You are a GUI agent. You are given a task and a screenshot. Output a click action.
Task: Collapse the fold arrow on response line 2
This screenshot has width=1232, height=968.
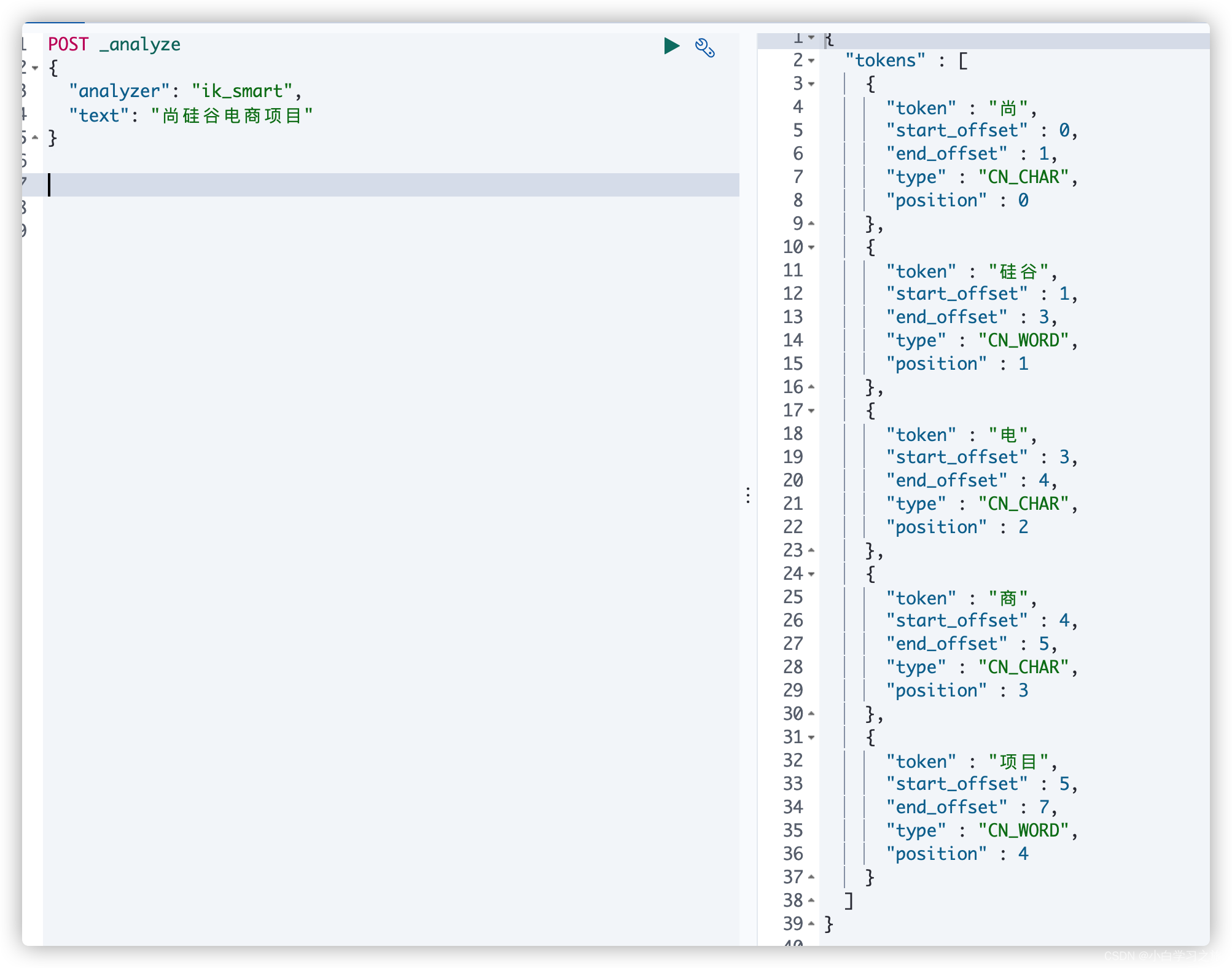coord(811,61)
